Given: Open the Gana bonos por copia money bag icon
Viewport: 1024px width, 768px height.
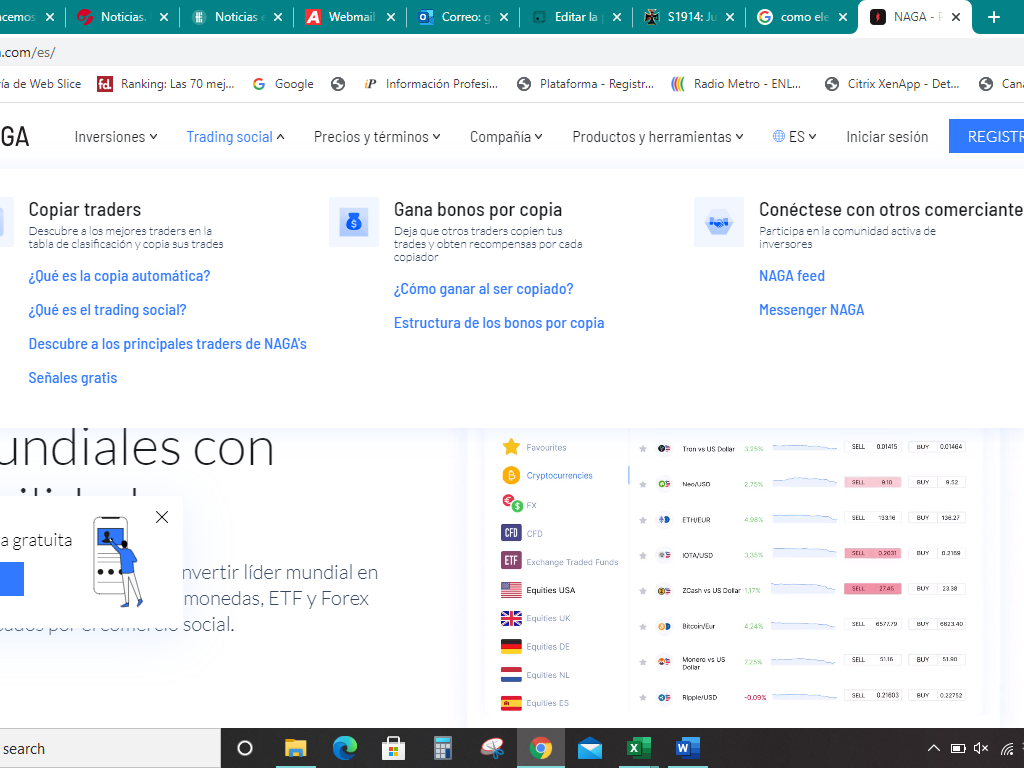Looking at the screenshot, I should click(353, 222).
